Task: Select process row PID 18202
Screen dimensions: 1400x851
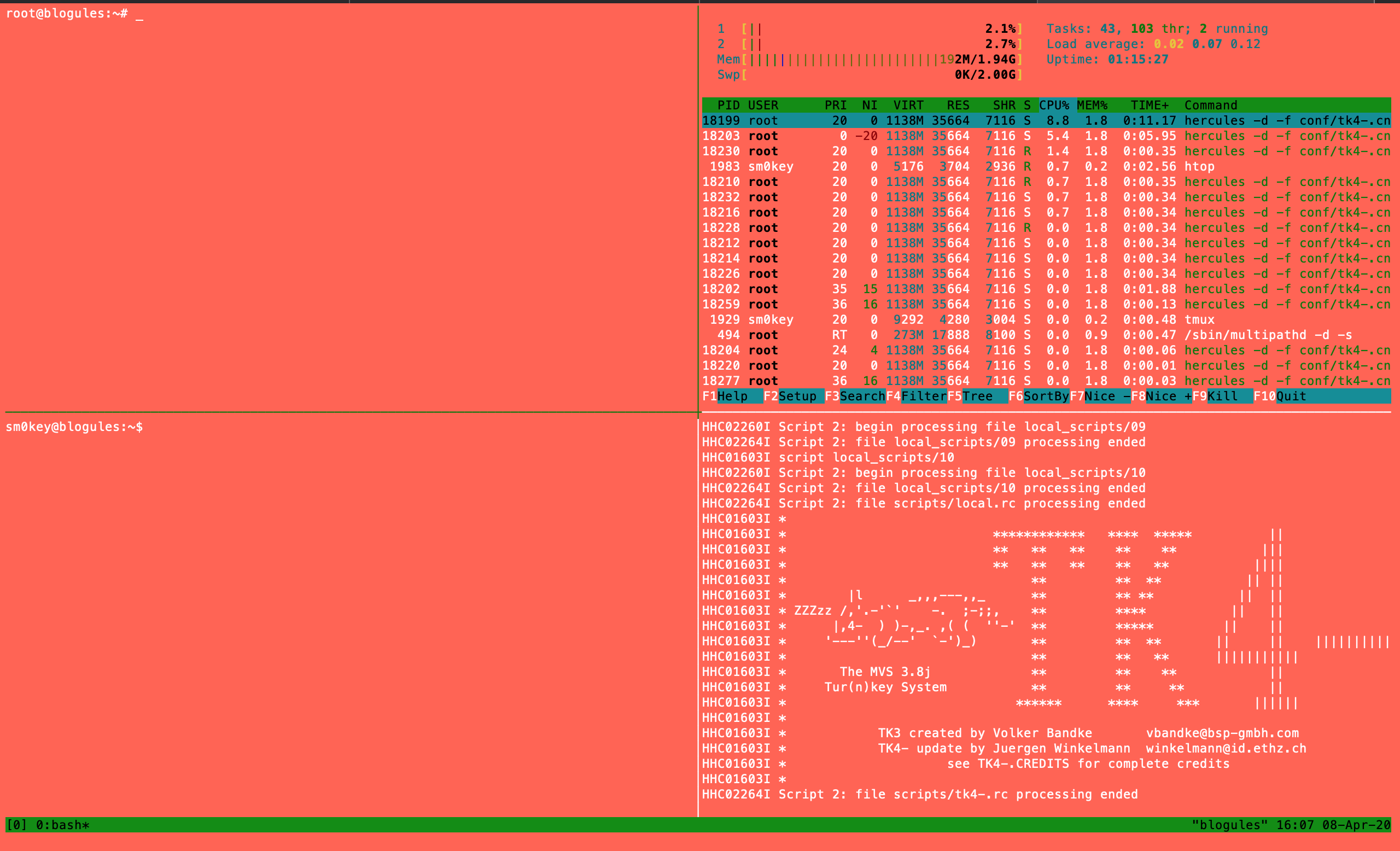Action: [x=1047, y=290]
